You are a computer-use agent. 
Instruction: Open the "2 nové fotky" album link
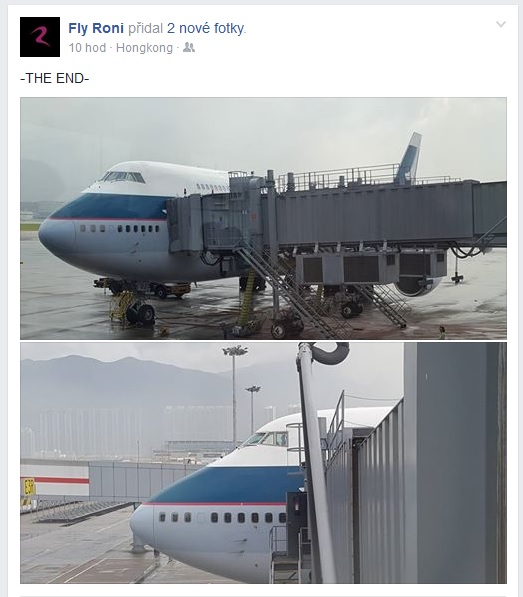point(206,28)
